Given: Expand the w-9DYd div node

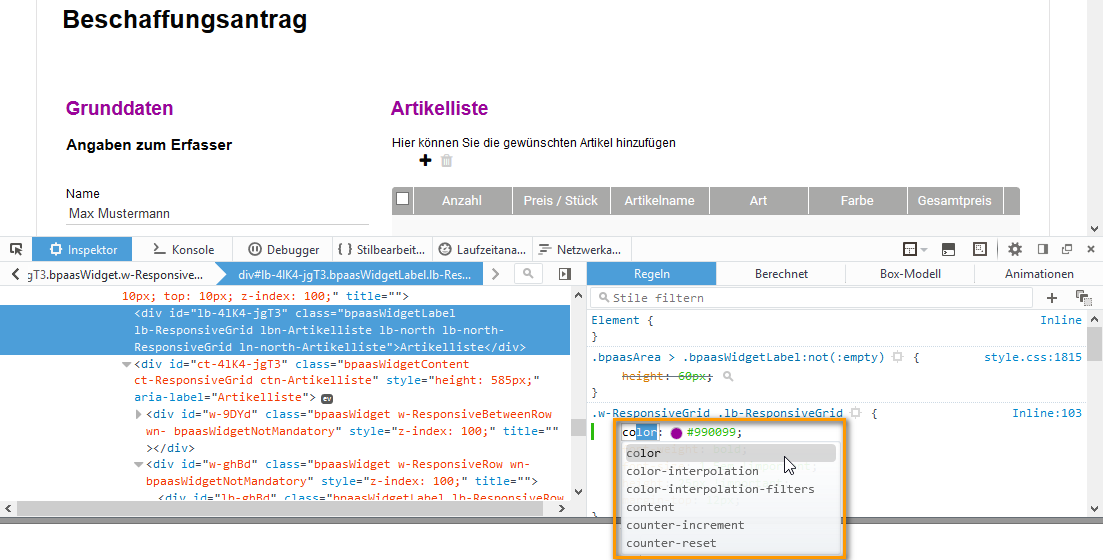Looking at the screenshot, I should point(139,414).
